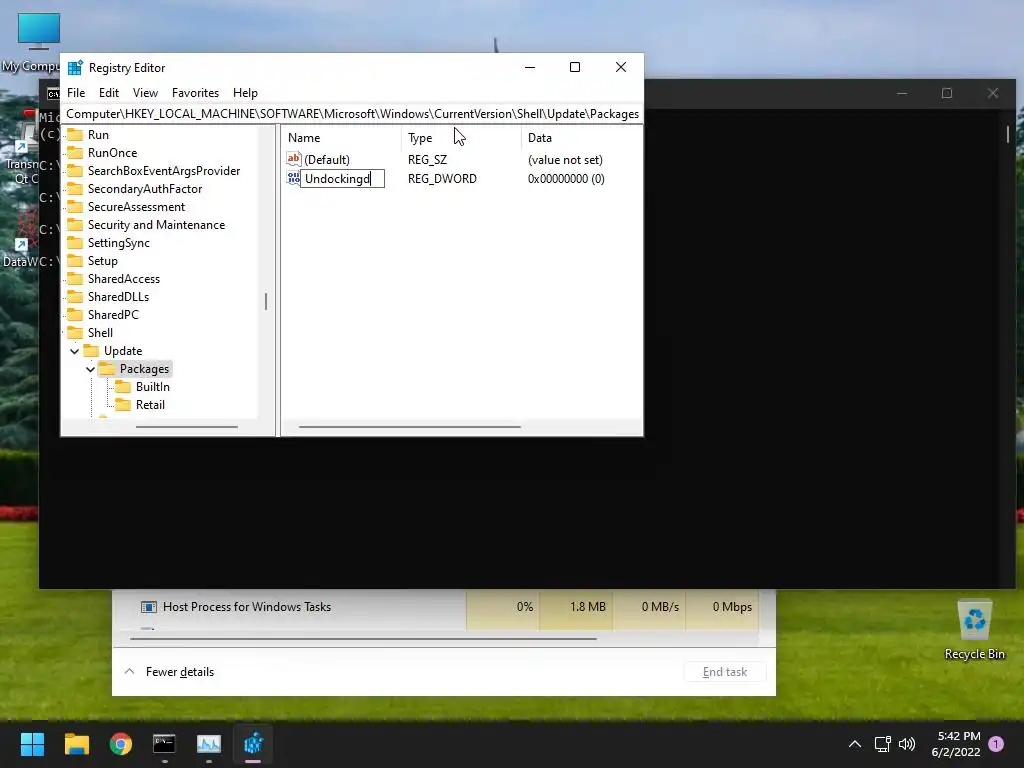Screen dimensions: 1024x768
Task: Collapse Task Manager with Fewer details
Action: point(168,672)
